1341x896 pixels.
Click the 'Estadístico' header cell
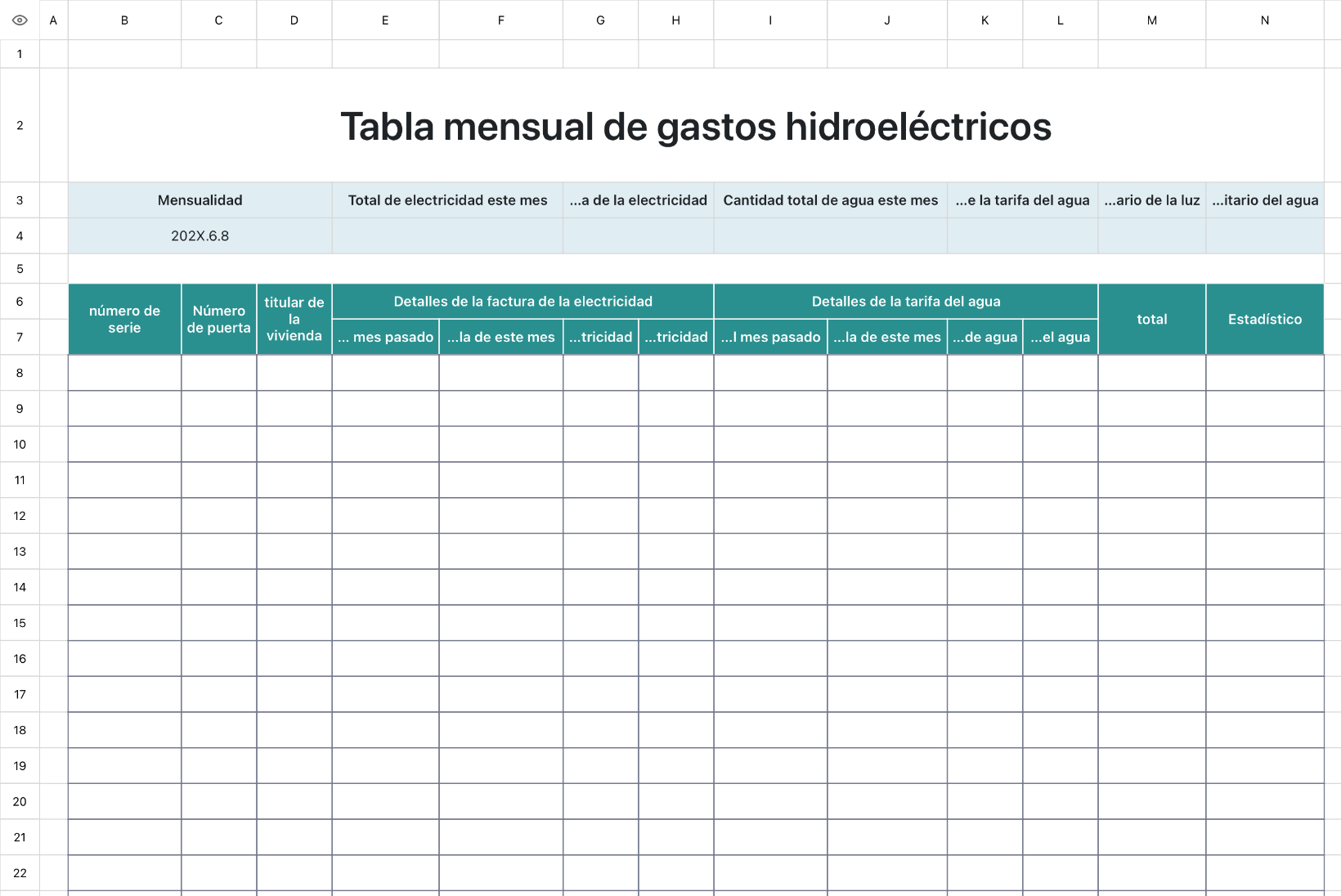click(x=1265, y=319)
